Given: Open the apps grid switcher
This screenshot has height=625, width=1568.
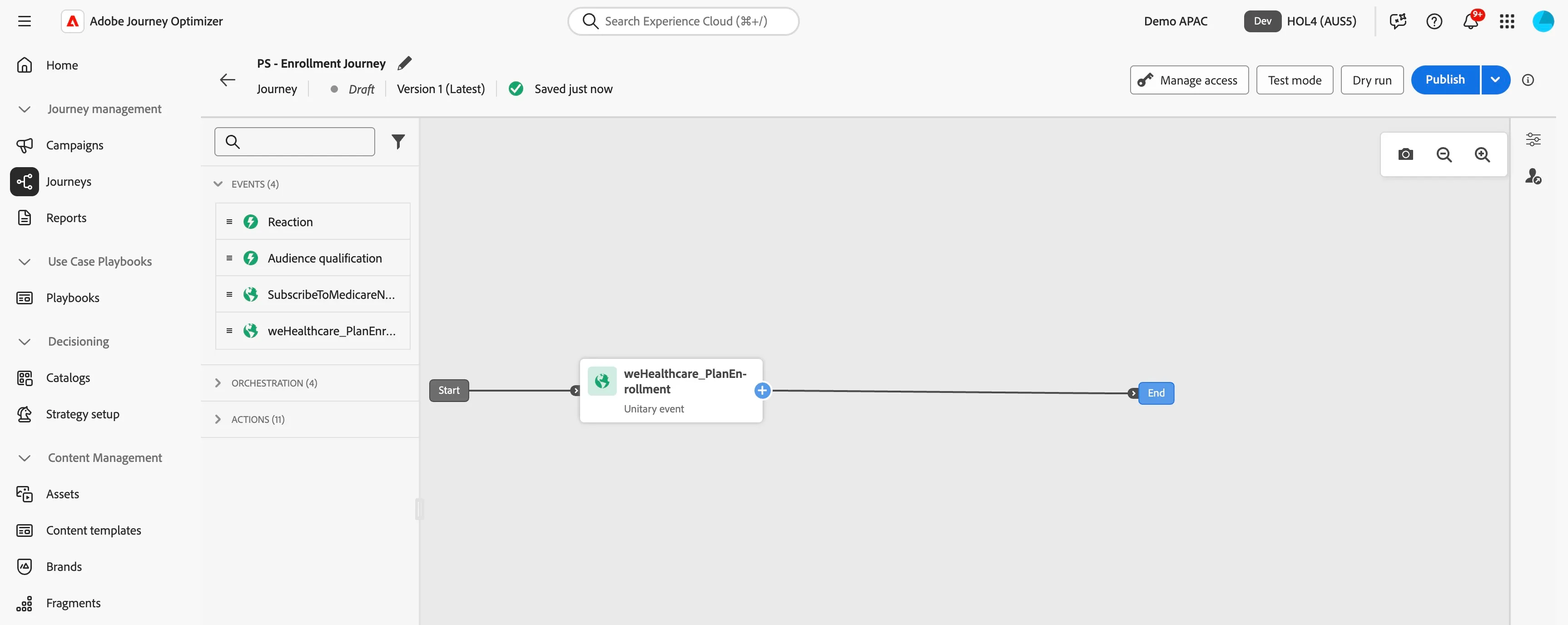Looking at the screenshot, I should pos(1507,21).
